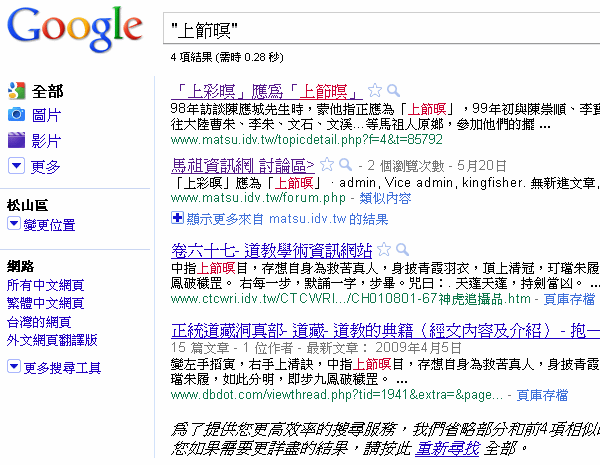Image resolution: width=600 pixels, height=465 pixels.
Task: Open 頁庫存檔 for dbdot.com result
Action: coord(542,395)
